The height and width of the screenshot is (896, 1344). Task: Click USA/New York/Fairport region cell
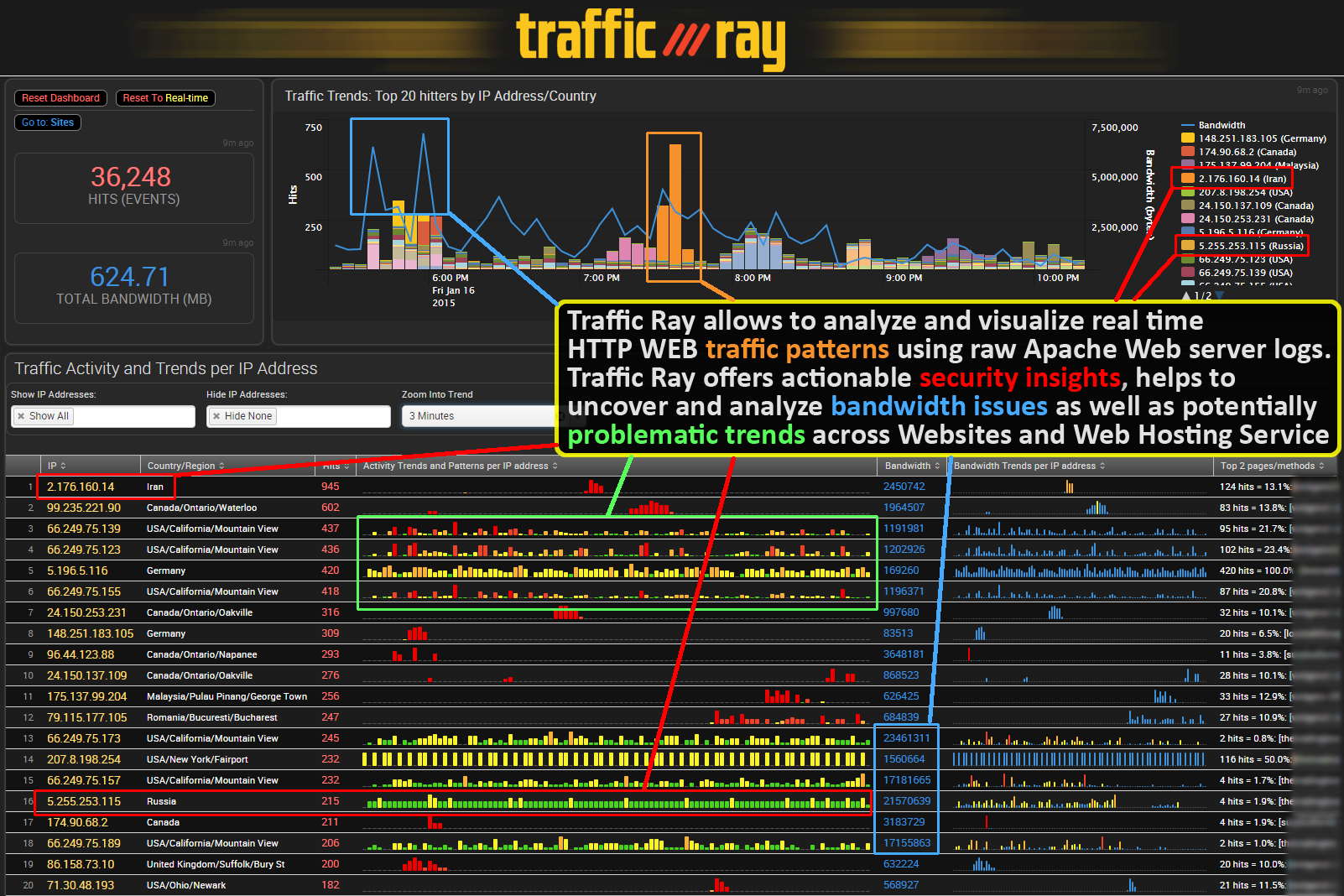coord(197,759)
